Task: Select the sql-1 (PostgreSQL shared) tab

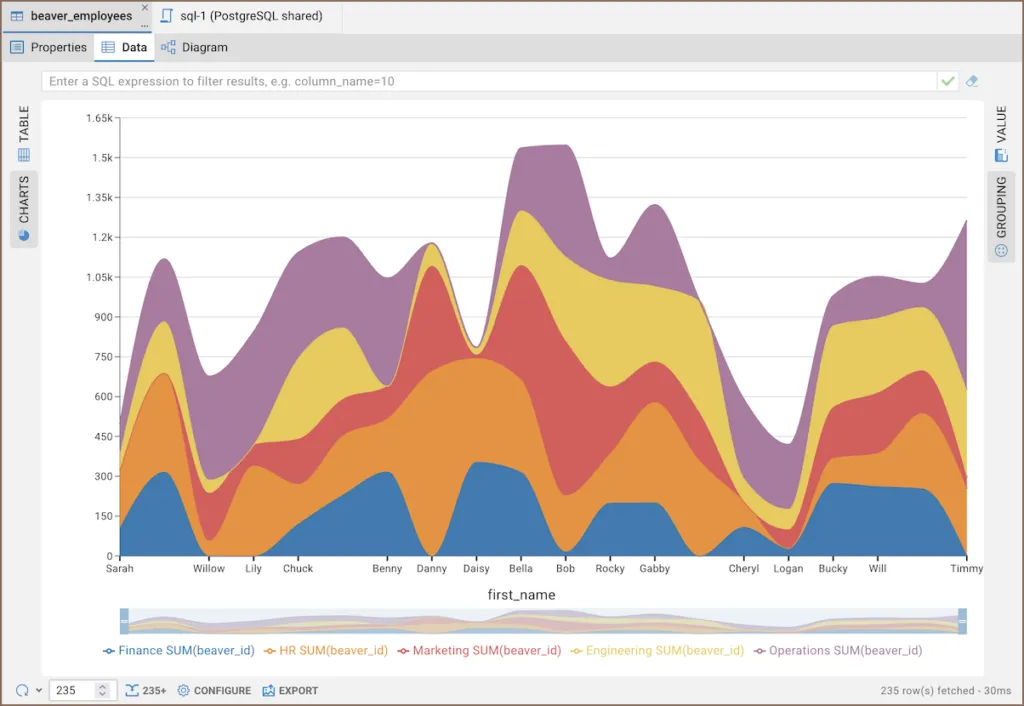Action: [x=242, y=16]
